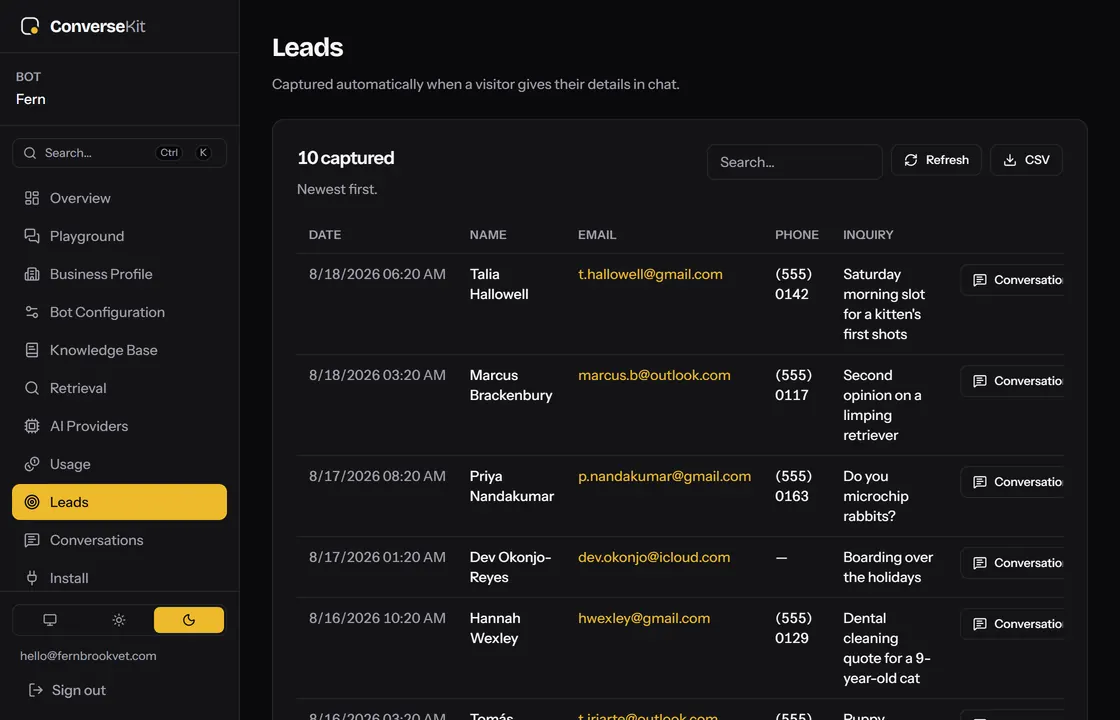Click the chat icon in Hannah Wexley's row
This screenshot has height=720, width=1120.
coord(980,624)
